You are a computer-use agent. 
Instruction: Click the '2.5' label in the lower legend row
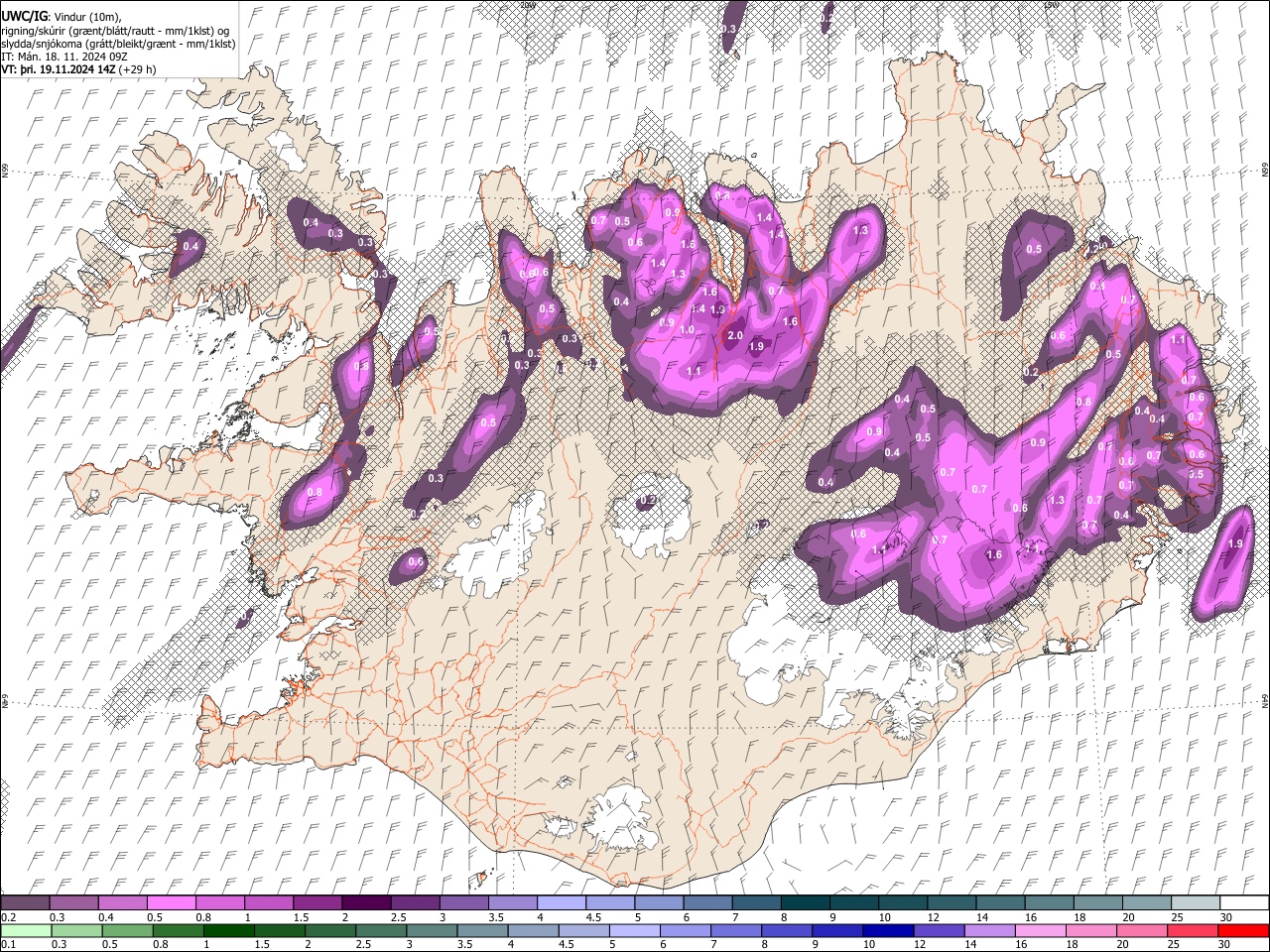[363, 944]
